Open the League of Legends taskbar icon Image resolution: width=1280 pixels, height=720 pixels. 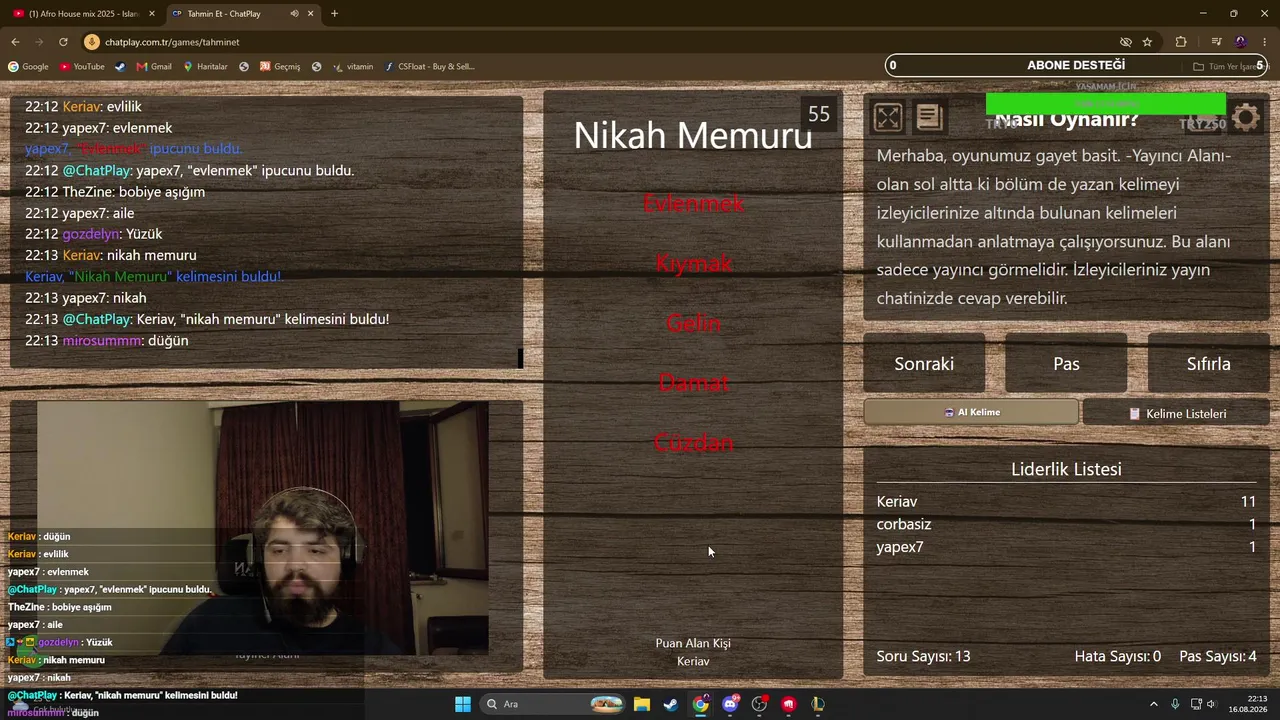coord(818,704)
